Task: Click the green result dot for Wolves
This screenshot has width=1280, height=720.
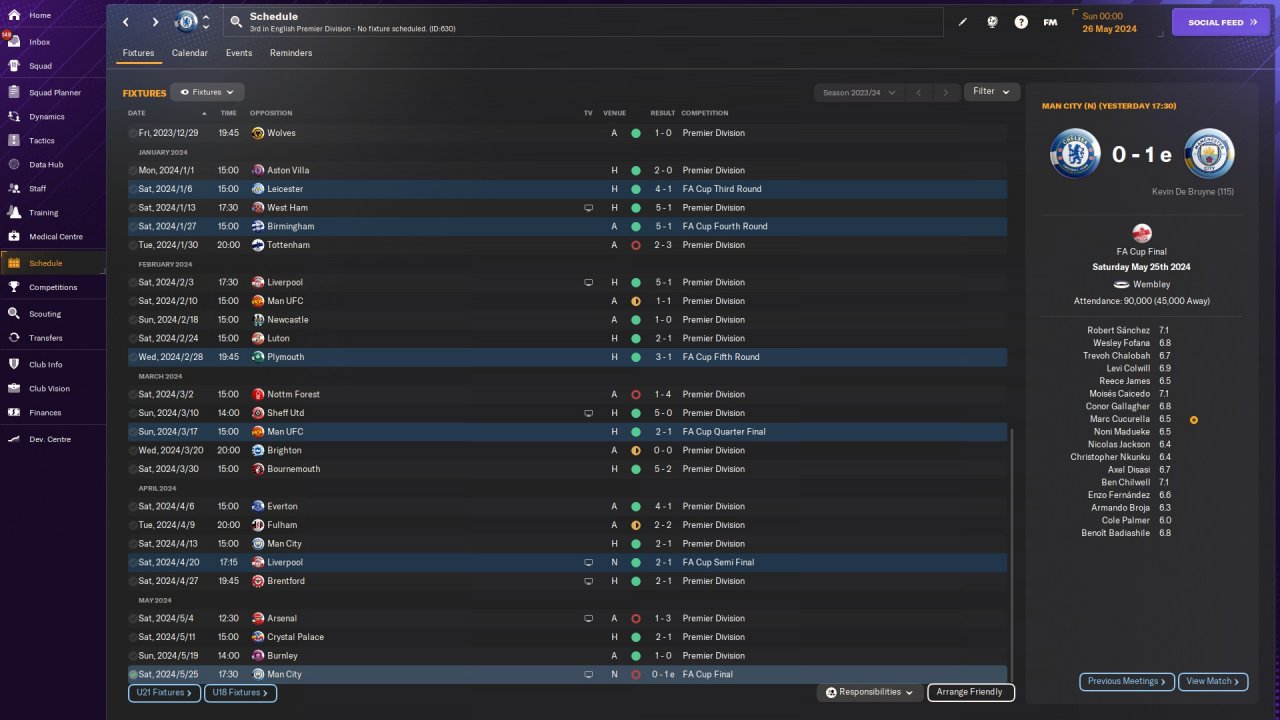Action: 635,133
